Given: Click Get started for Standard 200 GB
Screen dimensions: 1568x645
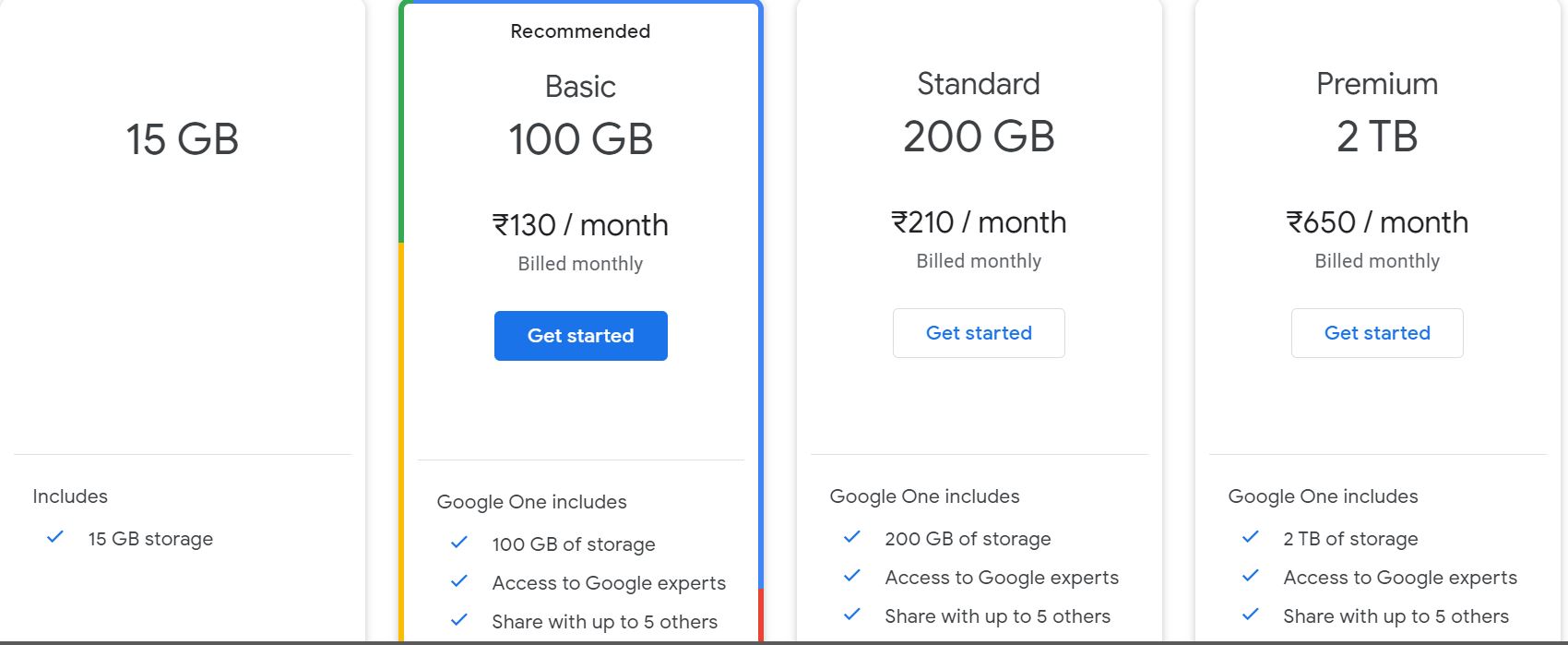Looking at the screenshot, I should tap(979, 333).
